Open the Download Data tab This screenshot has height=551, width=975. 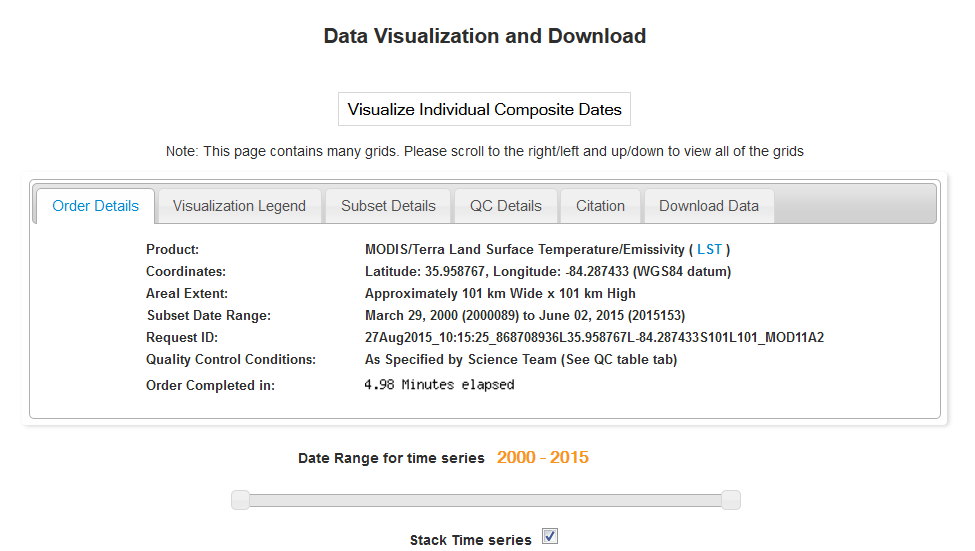[x=708, y=206]
